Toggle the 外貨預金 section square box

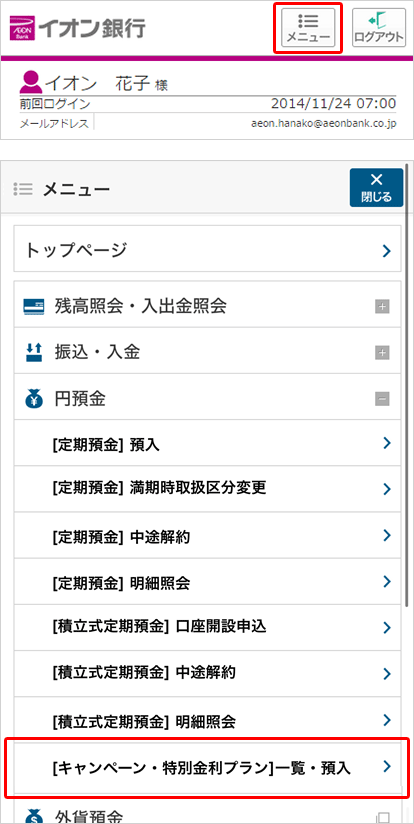[x=384, y=817]
